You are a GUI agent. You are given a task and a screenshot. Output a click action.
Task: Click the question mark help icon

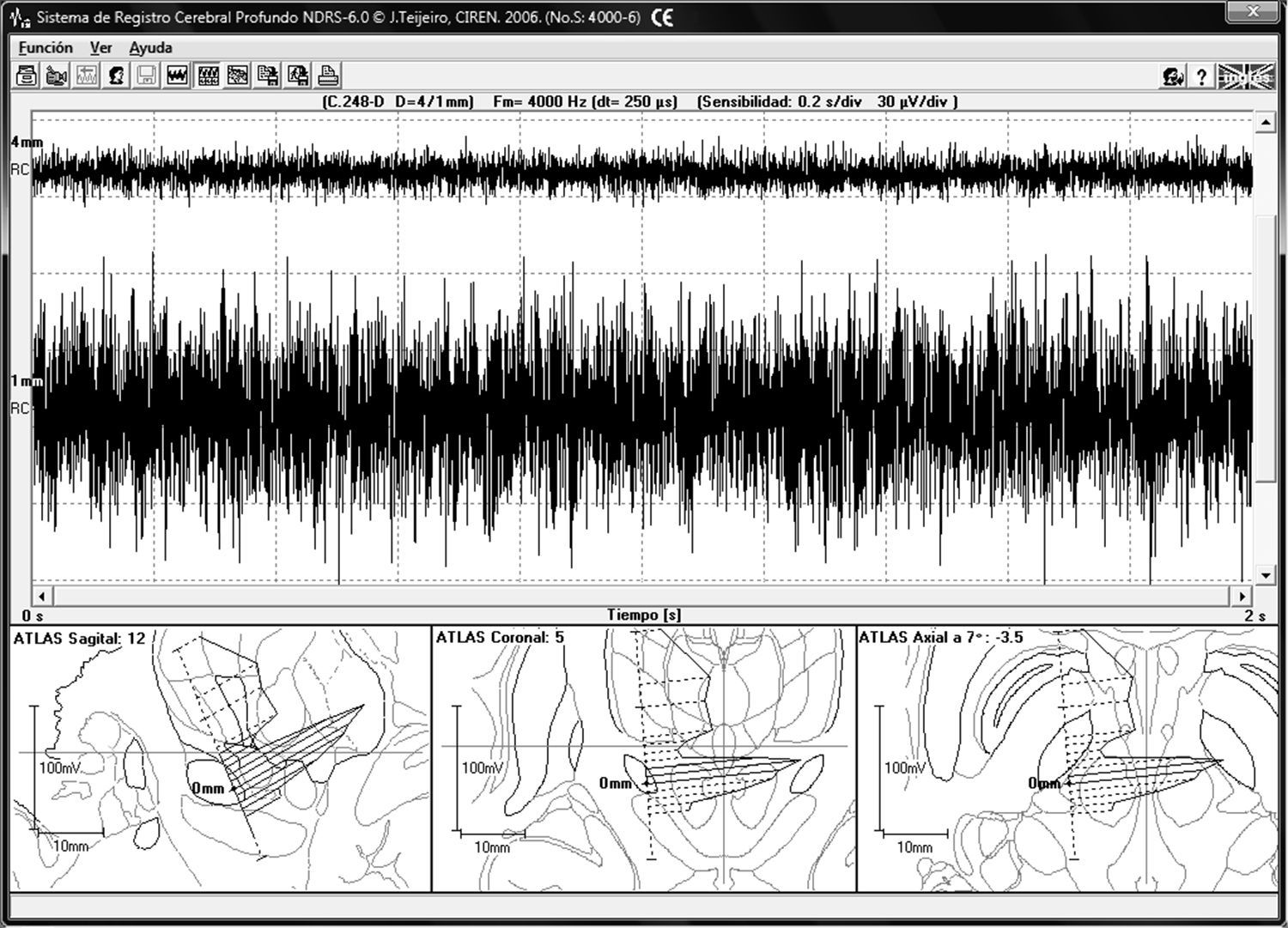point(1201,77)
